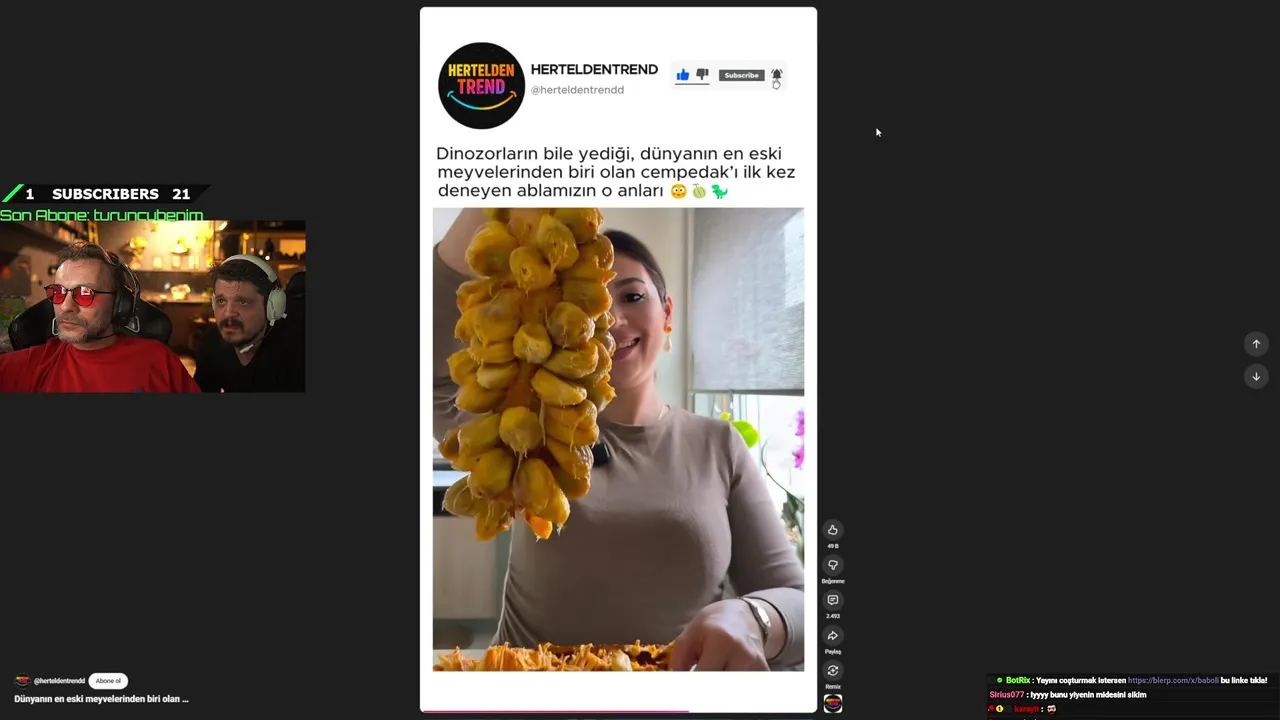Click the HERTELDEN TREND round logo
The image size is (1280, 720).
(x=481, y=85)
